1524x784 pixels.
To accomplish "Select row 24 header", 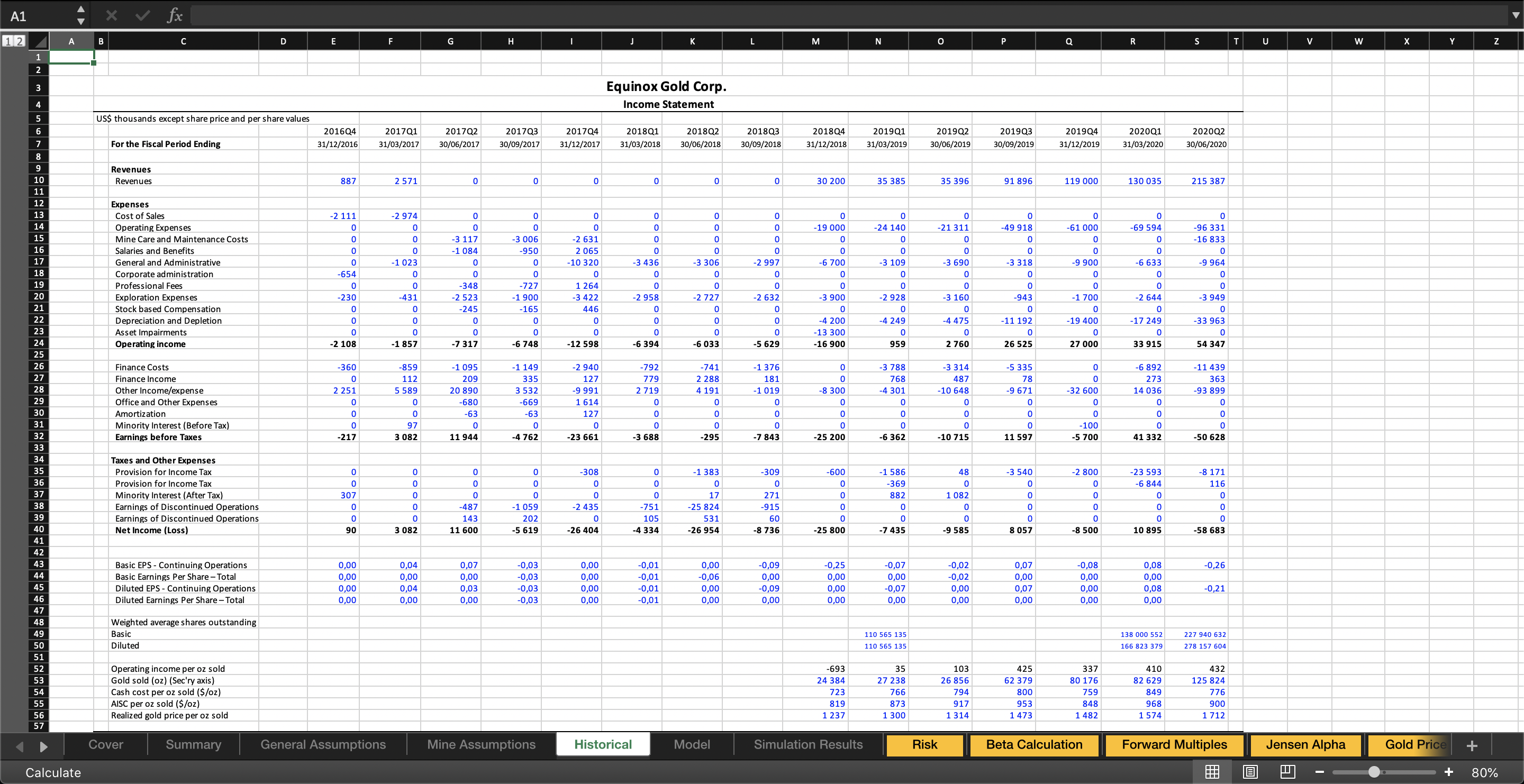I will pyautogui.click(x=39, y=343).
